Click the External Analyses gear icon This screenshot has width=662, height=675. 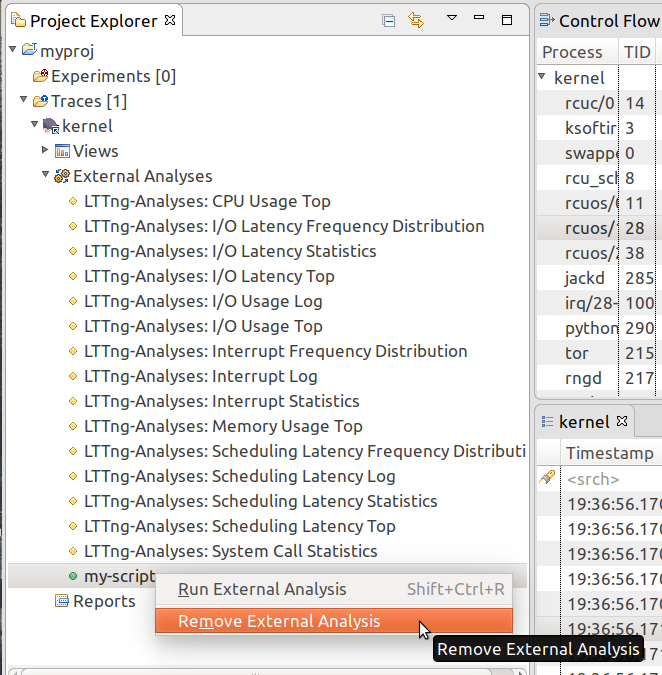[x=62, y=176]
